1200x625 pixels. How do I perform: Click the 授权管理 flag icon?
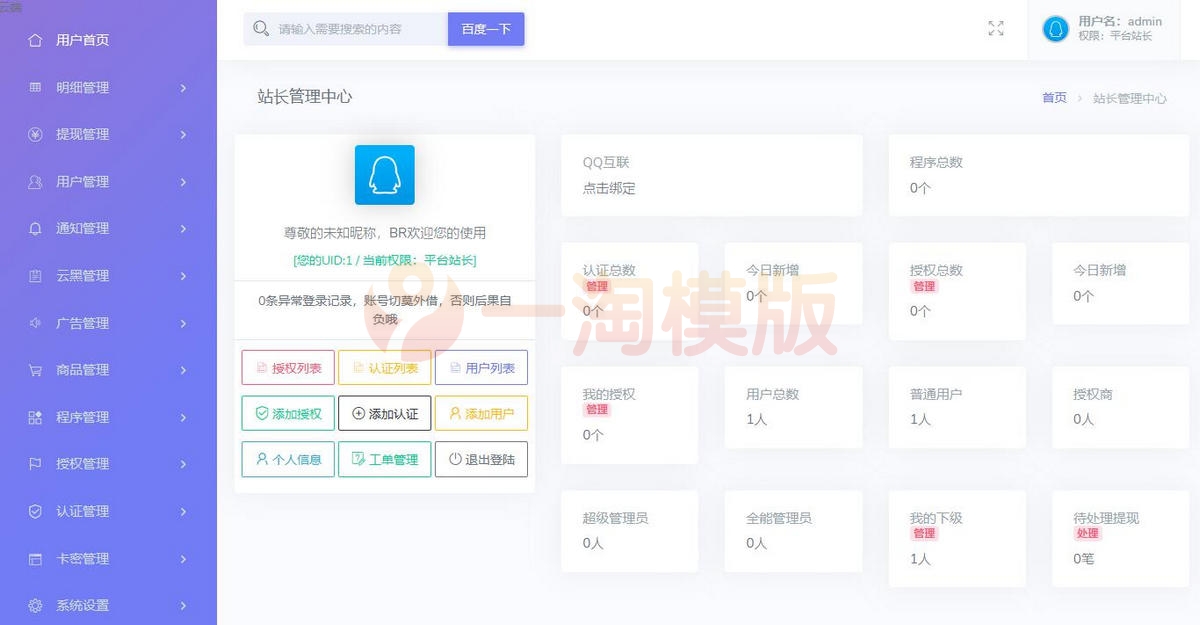pyautogui.click(x=36, y=464)
